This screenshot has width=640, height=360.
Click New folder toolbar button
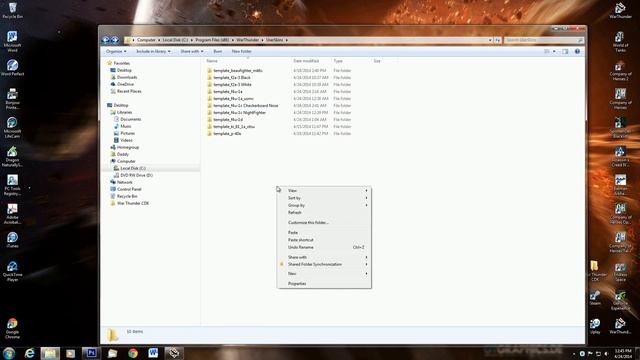pos(242,51)
